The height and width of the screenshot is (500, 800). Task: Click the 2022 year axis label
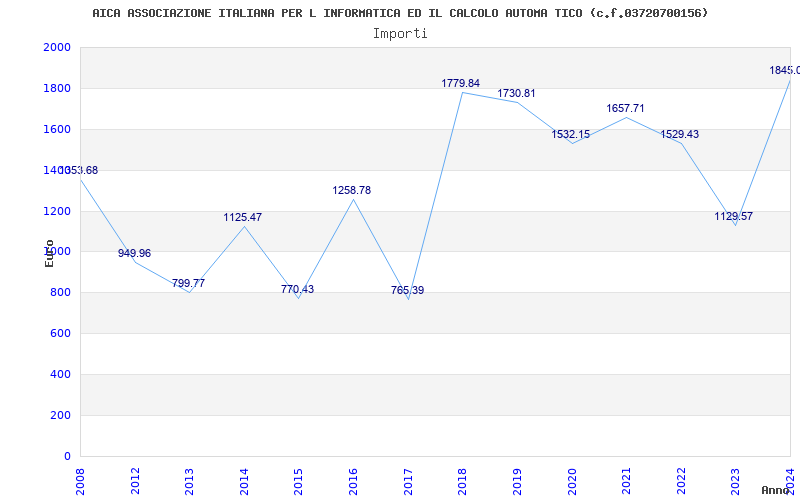(681, 482)
